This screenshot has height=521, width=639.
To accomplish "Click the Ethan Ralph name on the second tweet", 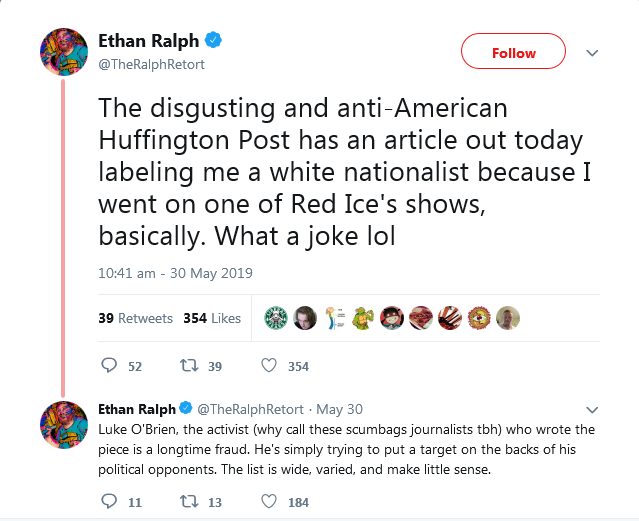I will (137, 409).
